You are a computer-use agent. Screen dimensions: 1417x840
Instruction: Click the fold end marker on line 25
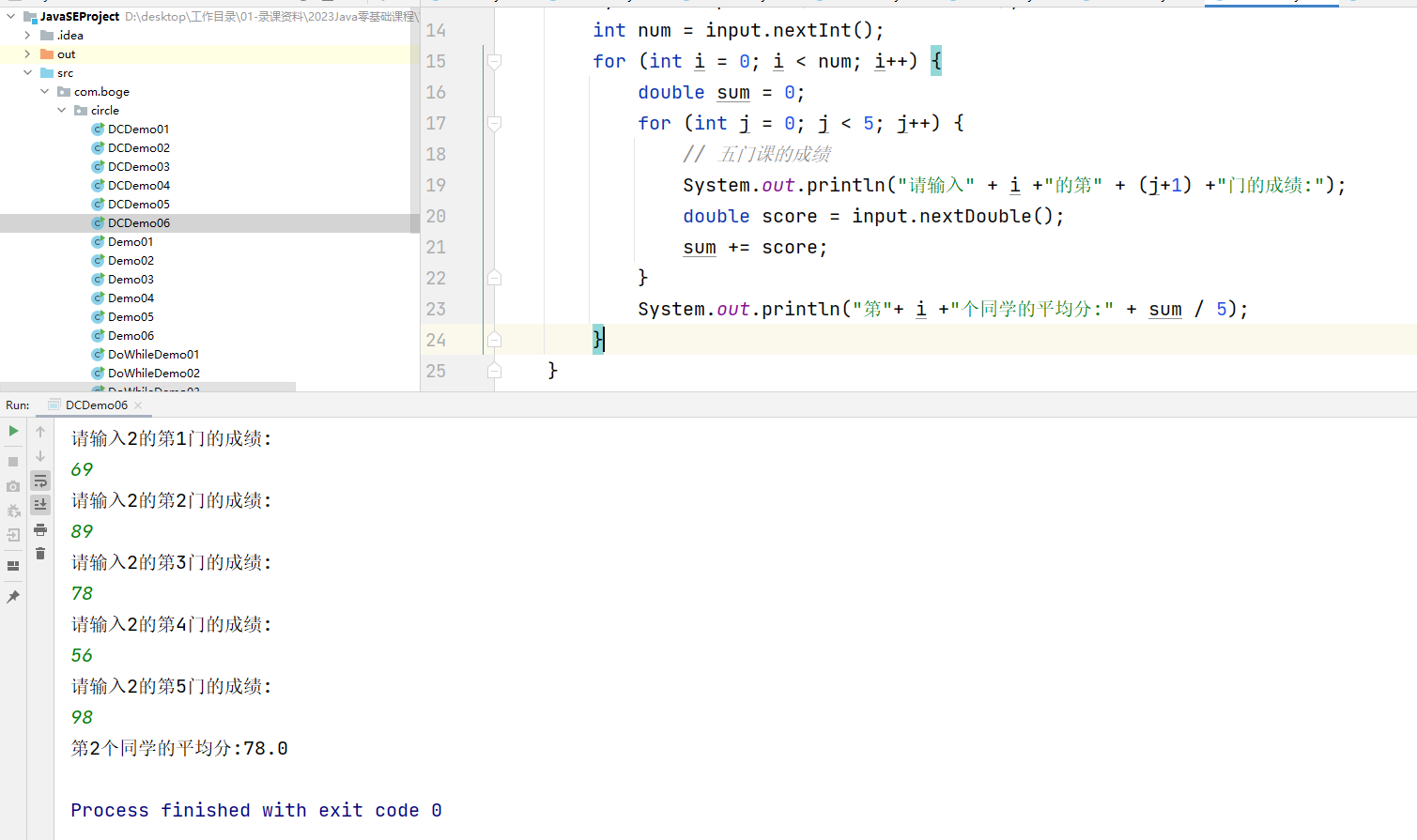tap(494, 371)
